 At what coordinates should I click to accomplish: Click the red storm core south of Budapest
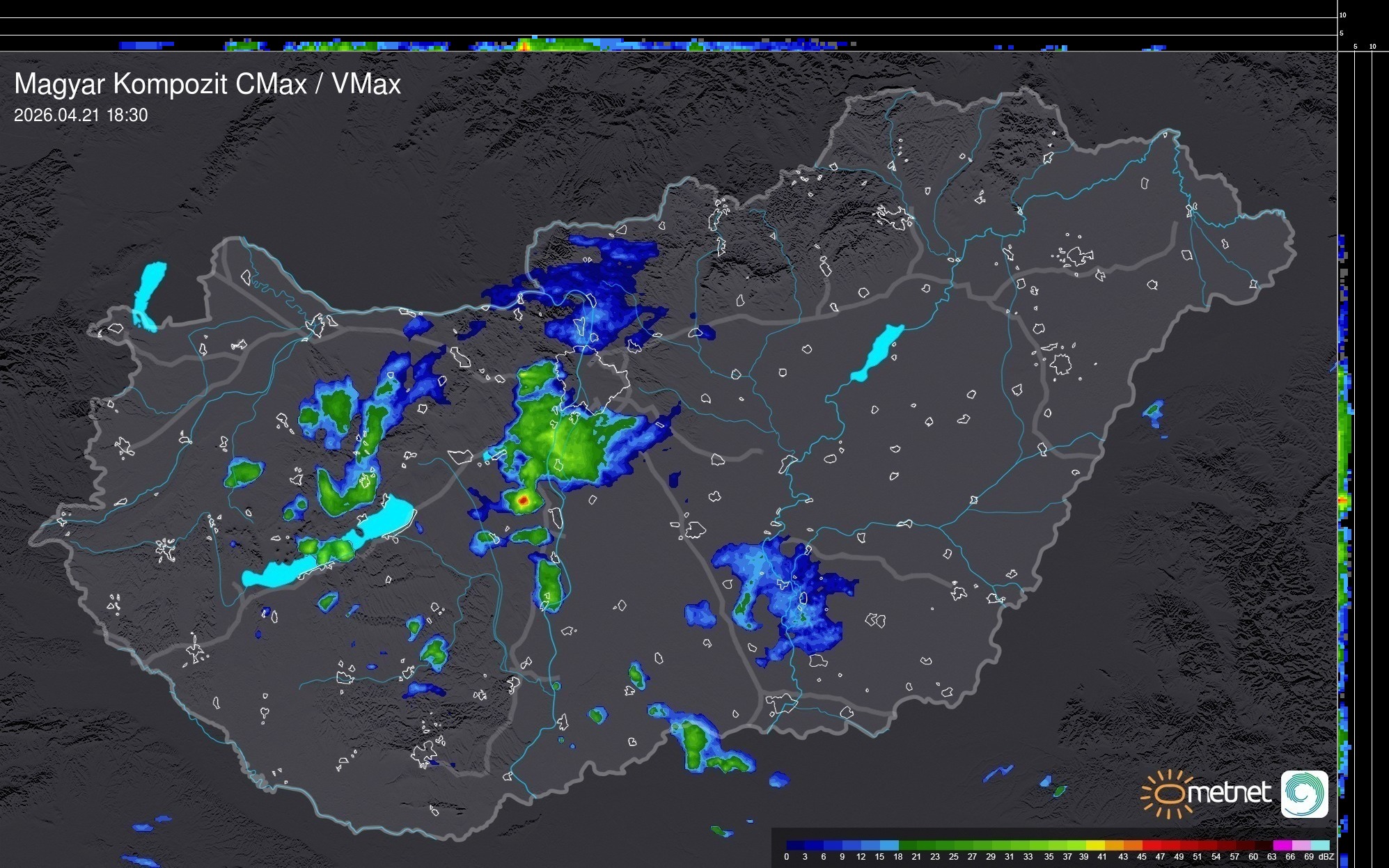523,500
